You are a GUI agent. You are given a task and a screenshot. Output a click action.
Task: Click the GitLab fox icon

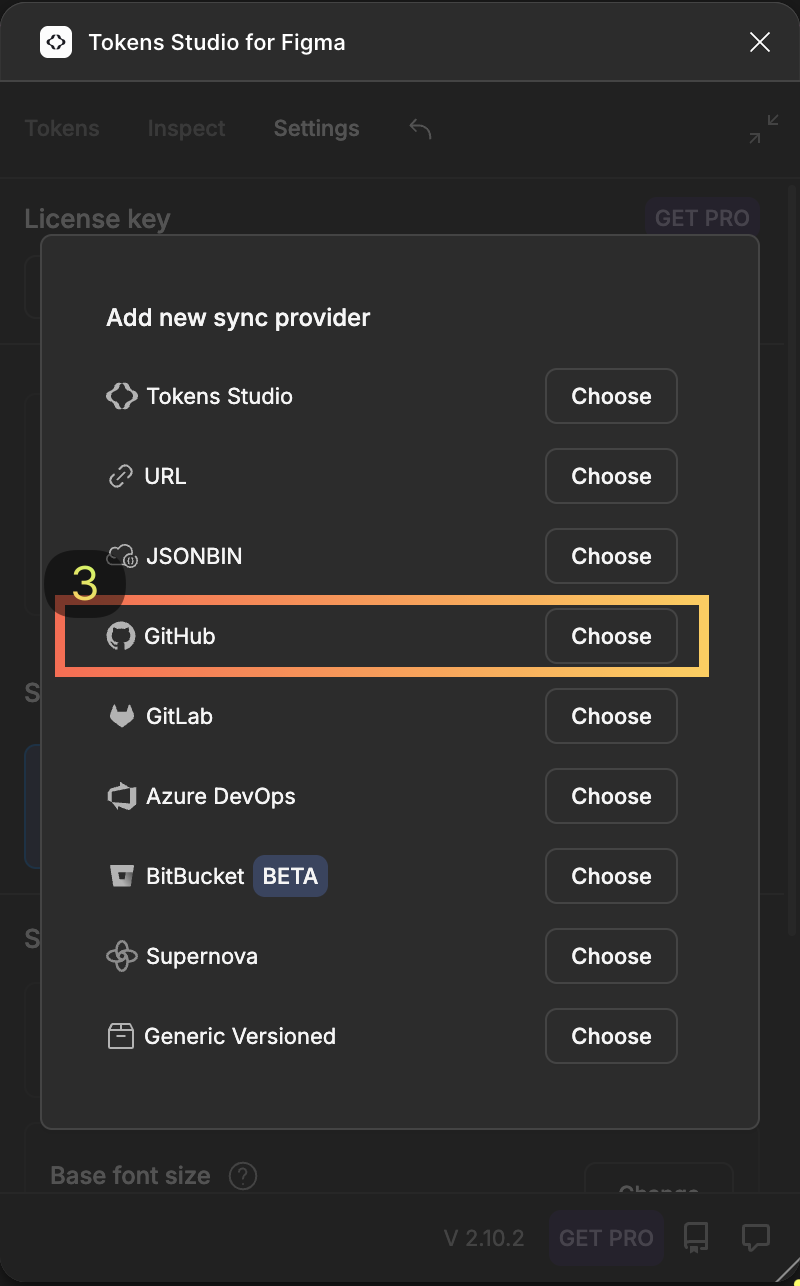click(x=121, y=716)
